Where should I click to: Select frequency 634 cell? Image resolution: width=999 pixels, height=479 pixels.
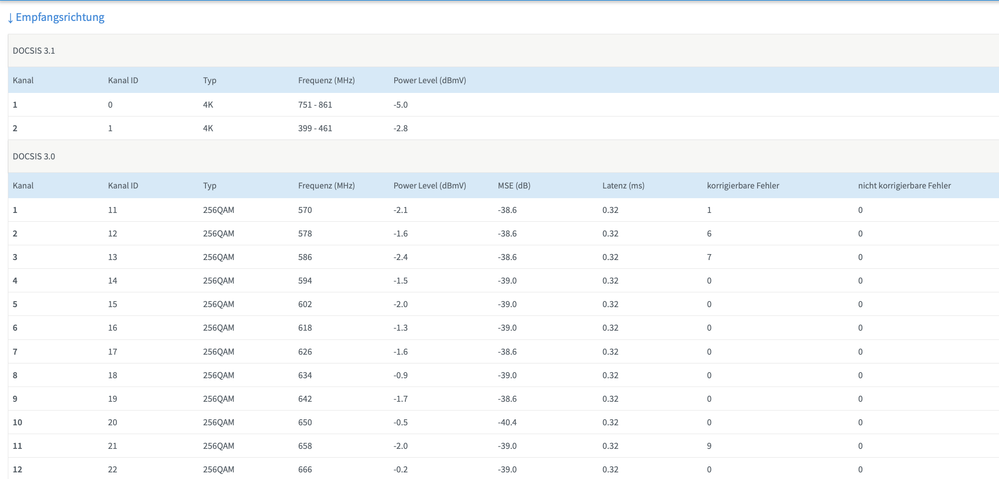click(x=305, y=375)
